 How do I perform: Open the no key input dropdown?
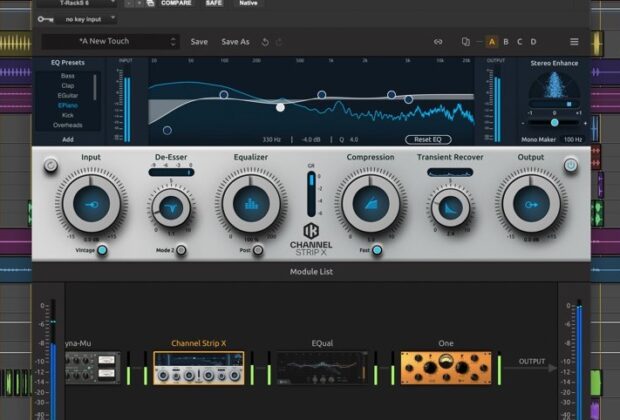[87, 19]
